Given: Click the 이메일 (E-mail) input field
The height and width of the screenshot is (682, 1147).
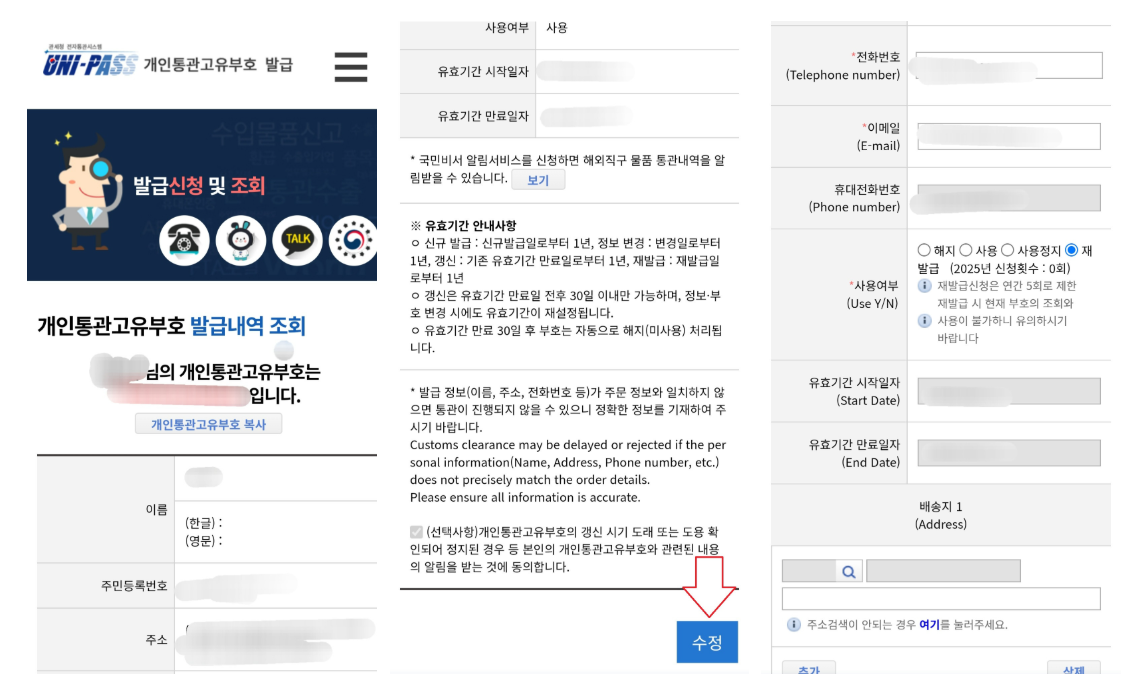Looking at the screenshot, I should tap(1007, 136).
